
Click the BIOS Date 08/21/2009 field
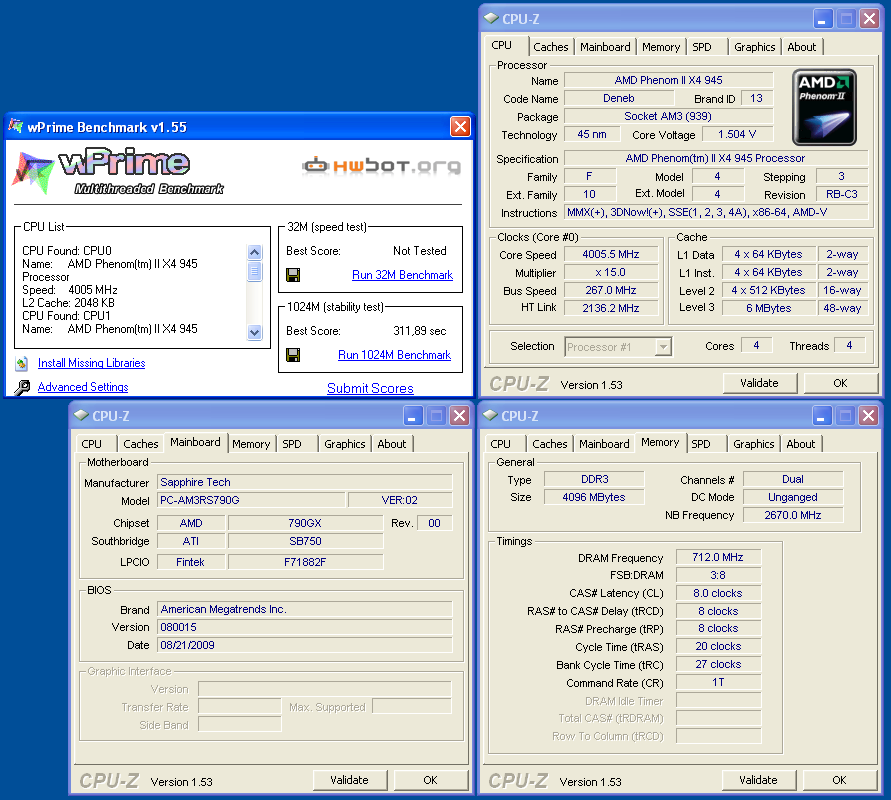point(305,645)
